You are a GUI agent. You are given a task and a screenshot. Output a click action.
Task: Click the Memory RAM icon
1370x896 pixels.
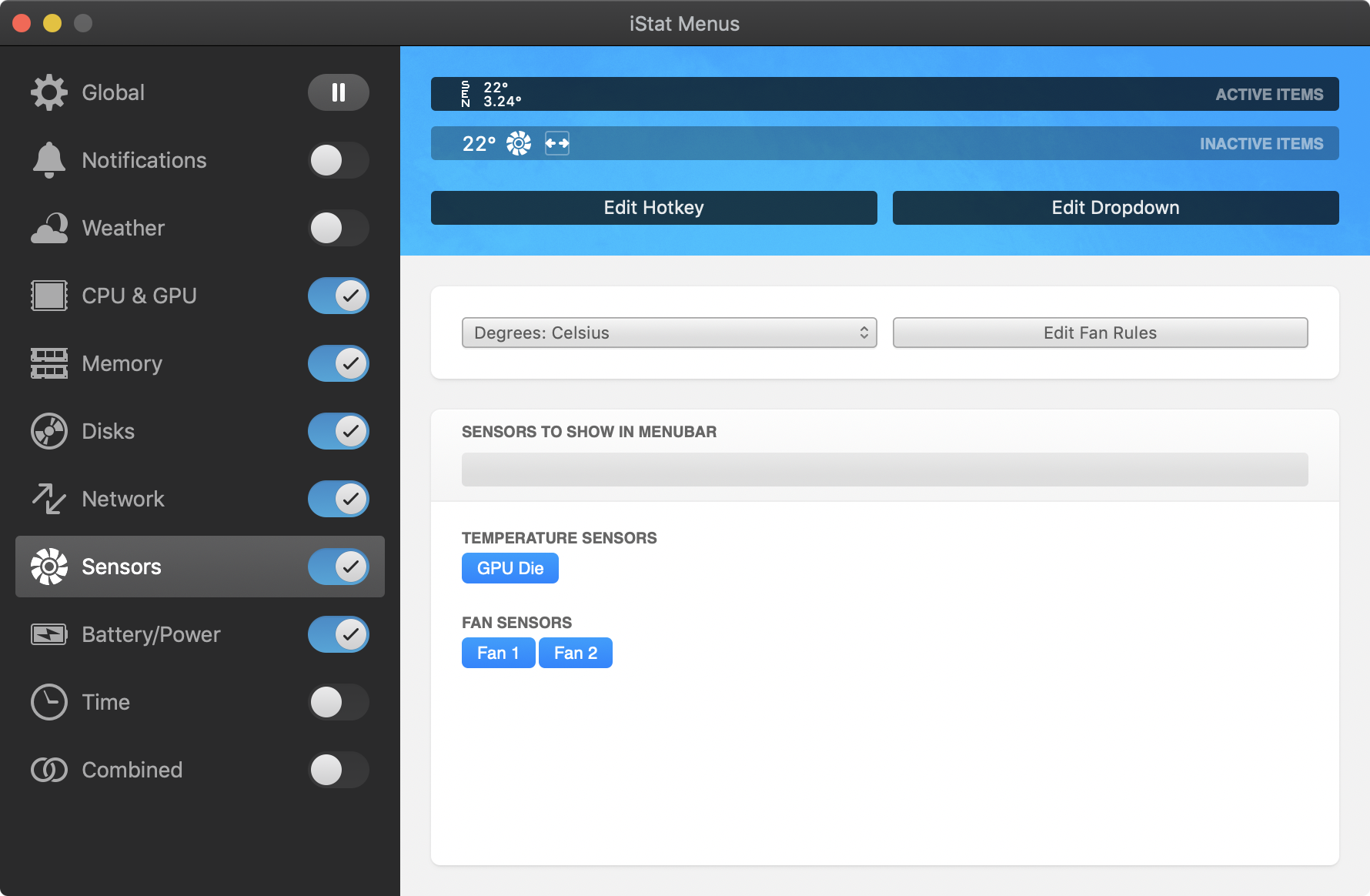coord(49,363)
